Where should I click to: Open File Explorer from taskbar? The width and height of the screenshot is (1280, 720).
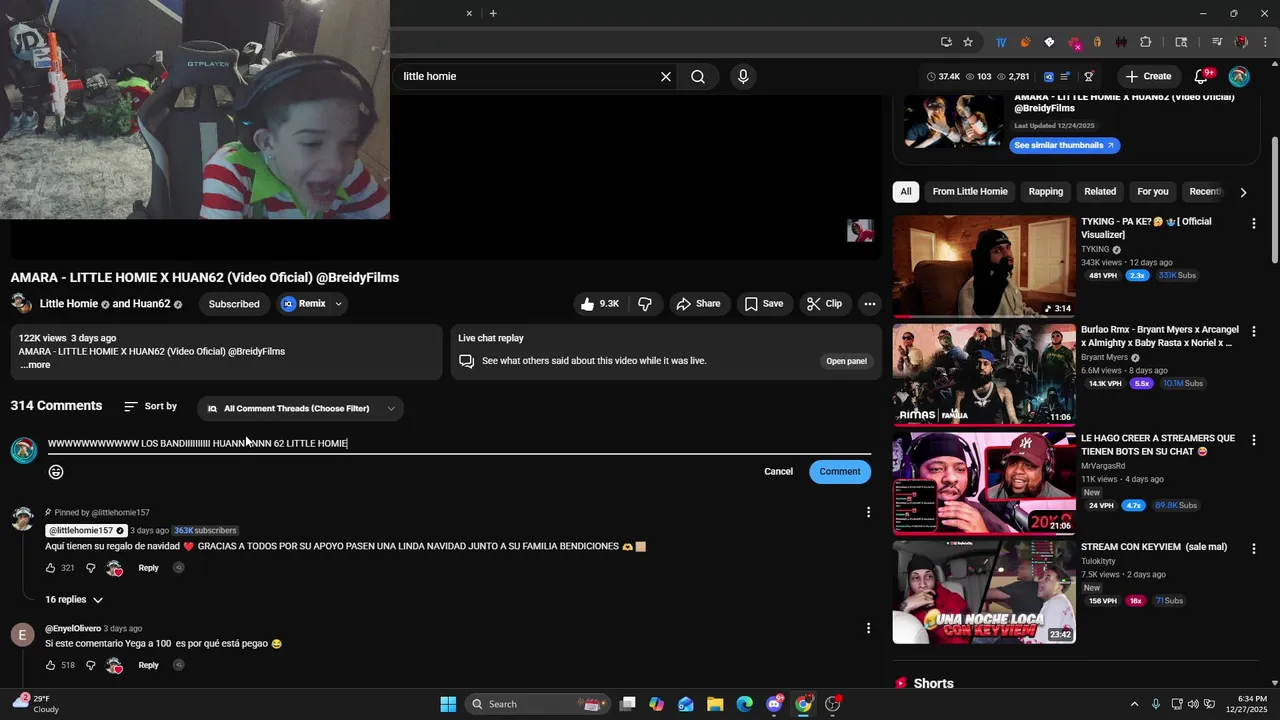coord(715,704)
